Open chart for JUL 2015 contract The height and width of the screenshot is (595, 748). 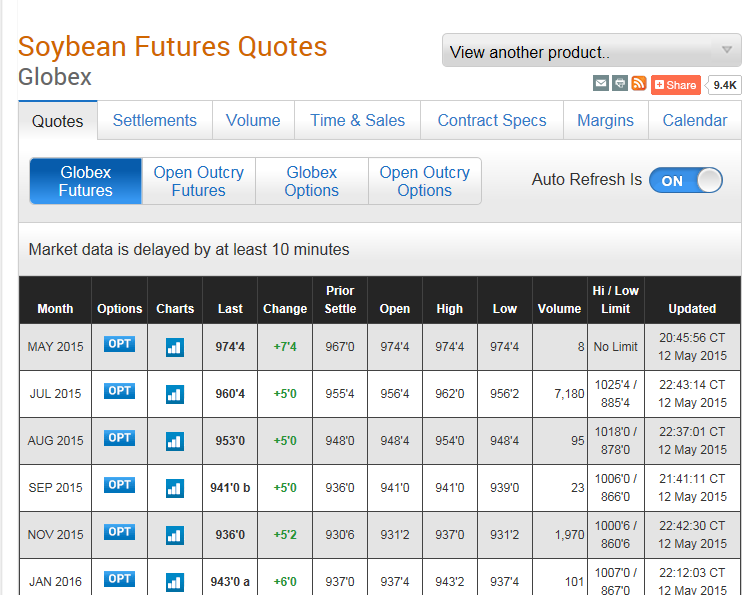pos(175,394)
